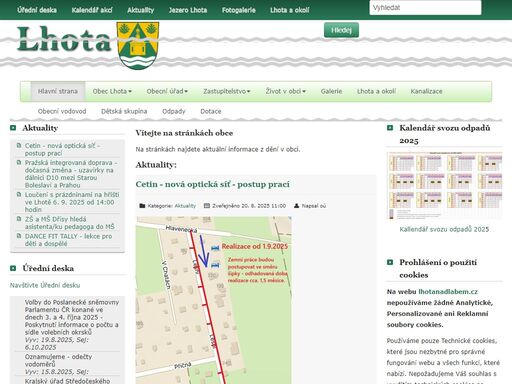Expand the Obecní úřad dropdown menu
Screen dimensions: 512x384
(167, 91)
